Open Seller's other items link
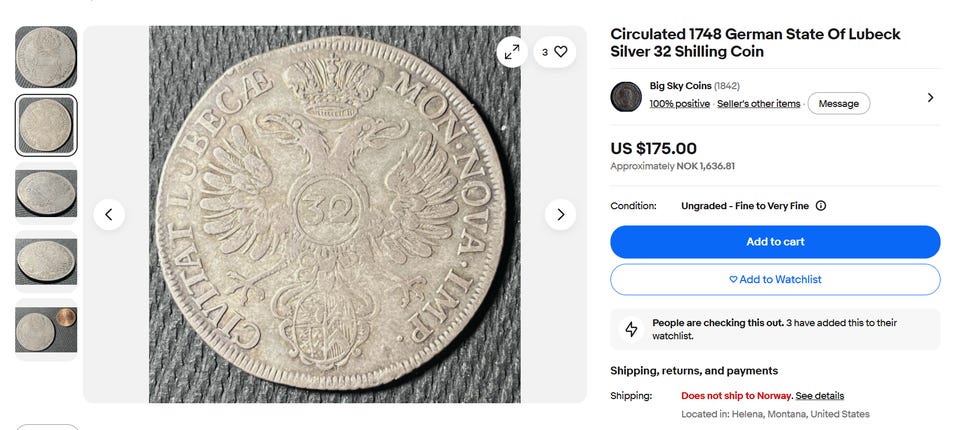This screenshot has height=430, width=960. pyautogui.click(x=759, y=104)
